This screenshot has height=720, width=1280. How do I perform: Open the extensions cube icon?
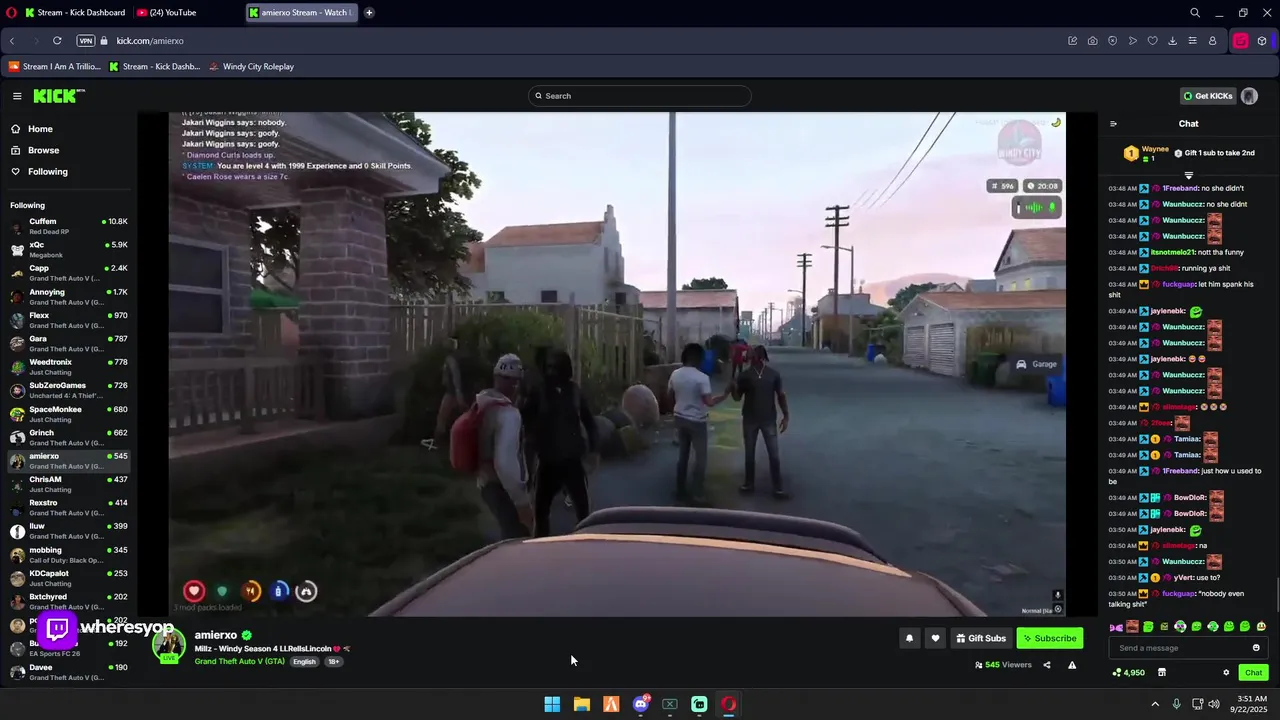[1262, 41]
